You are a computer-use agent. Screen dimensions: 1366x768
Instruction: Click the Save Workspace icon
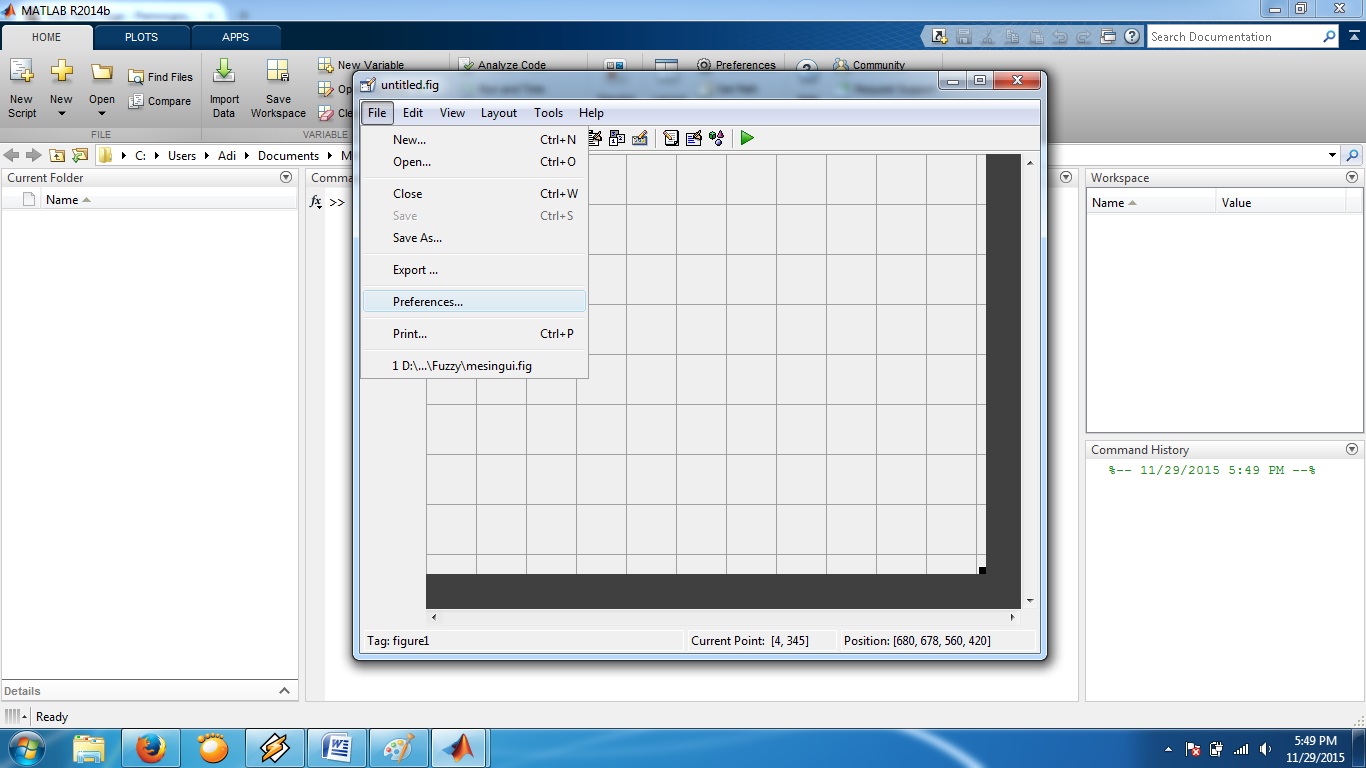point(278,87)
